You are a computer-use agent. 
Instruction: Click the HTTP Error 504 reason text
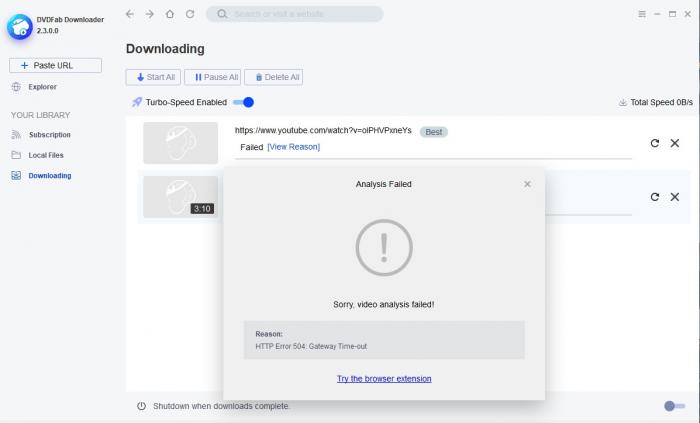pyautogui.click(x=311, y=346)
